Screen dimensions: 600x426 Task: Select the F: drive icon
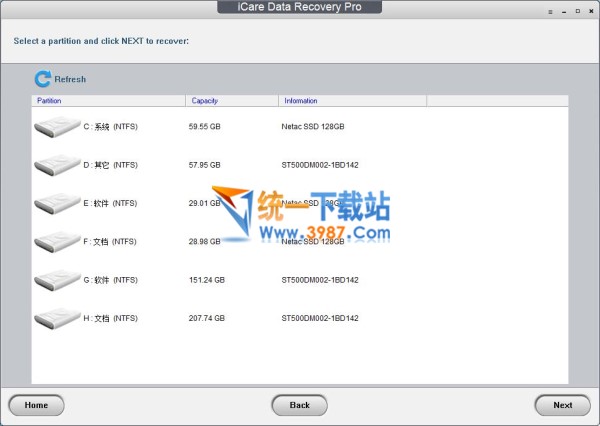pyautogui.click(x=57, y=242)
